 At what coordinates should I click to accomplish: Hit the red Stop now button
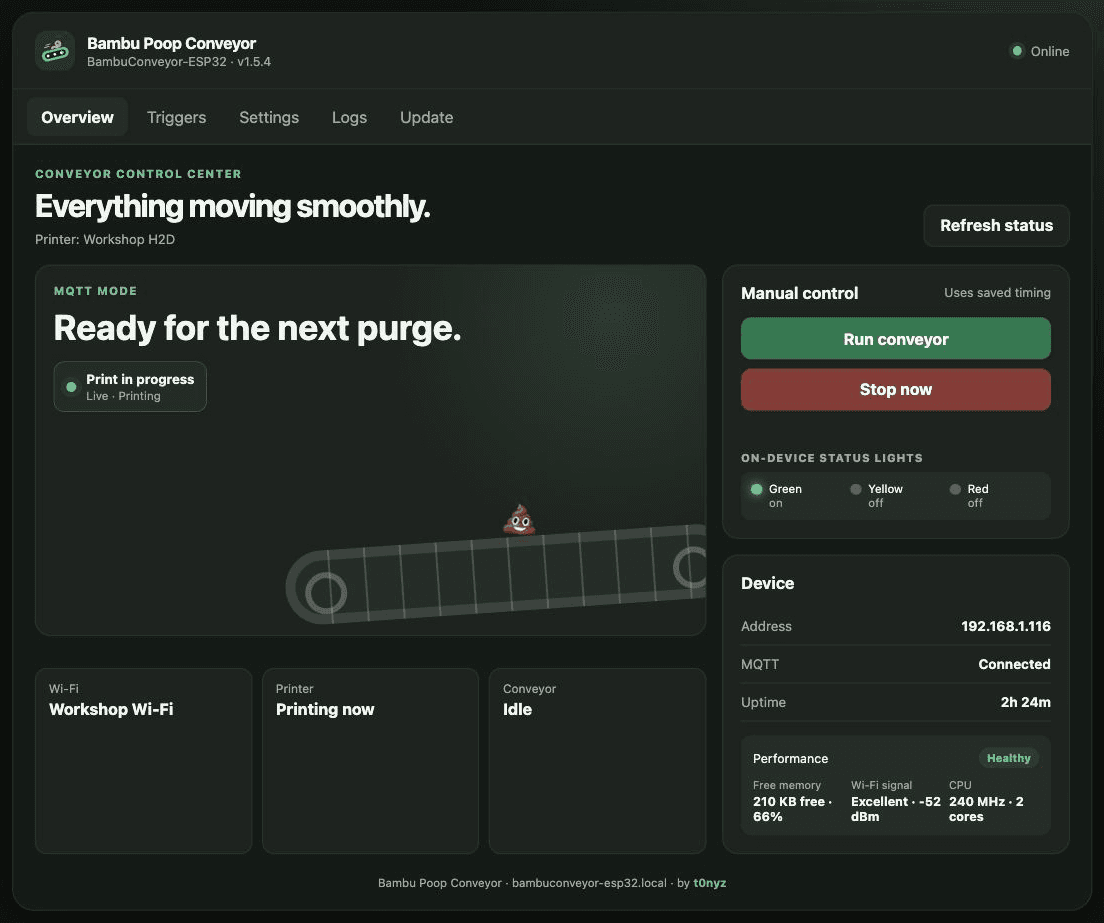click(x=896, y=389)
